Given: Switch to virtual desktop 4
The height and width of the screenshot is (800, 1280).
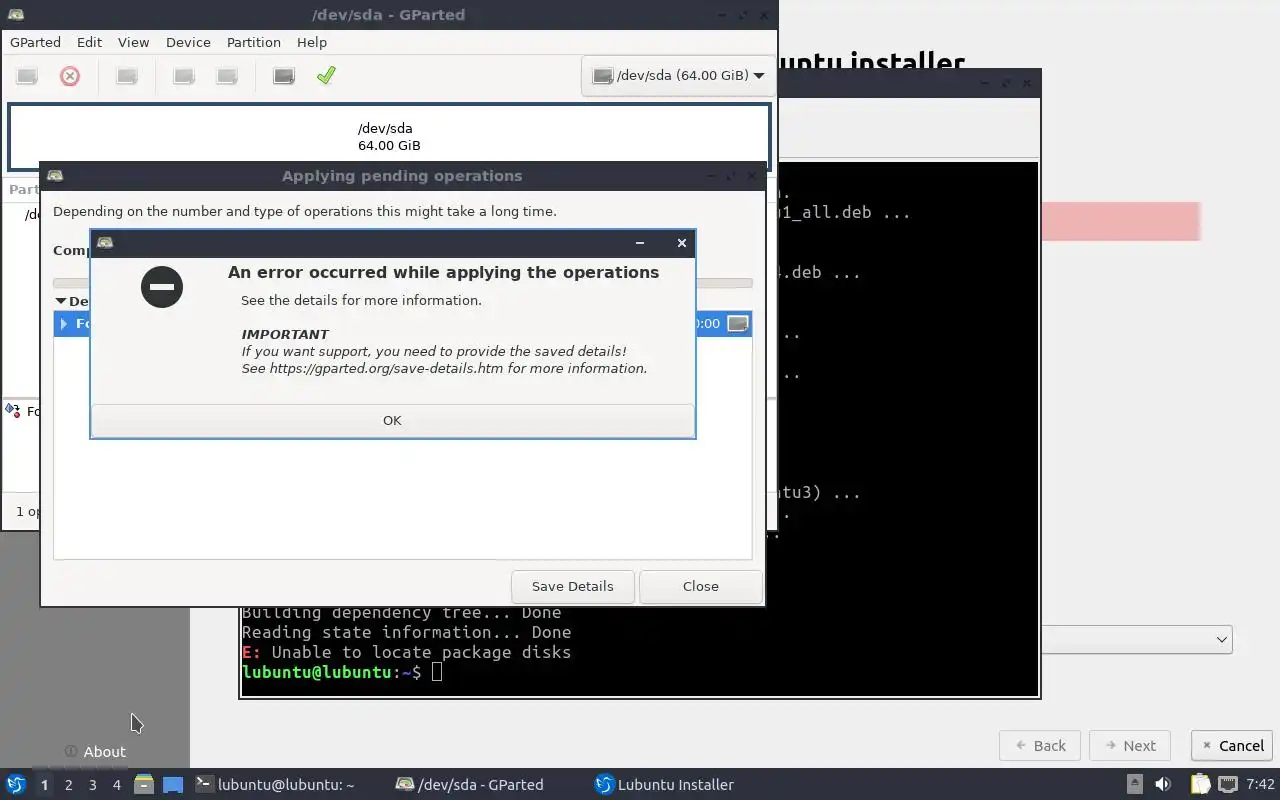Looking at the screenshot, I should coord(116,785).
